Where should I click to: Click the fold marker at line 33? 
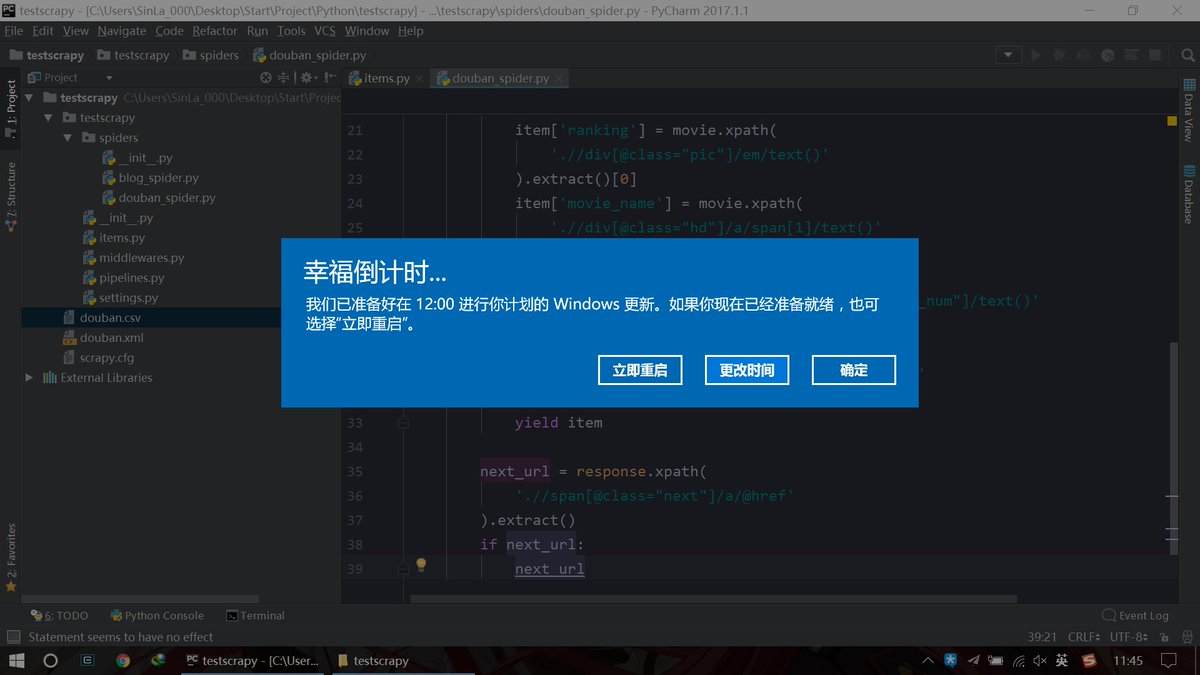point(403,423)
